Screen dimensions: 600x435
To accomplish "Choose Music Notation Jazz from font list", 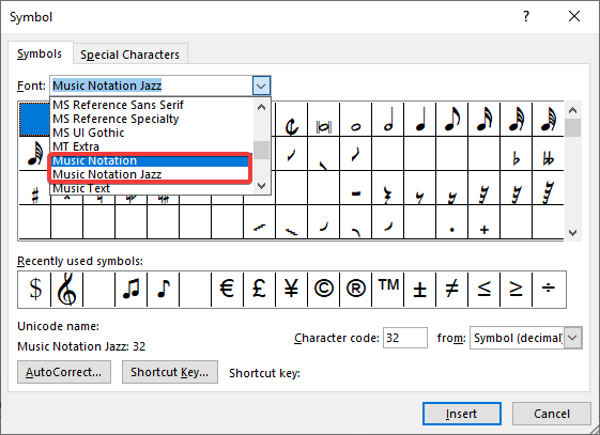I will click(108, 174).
